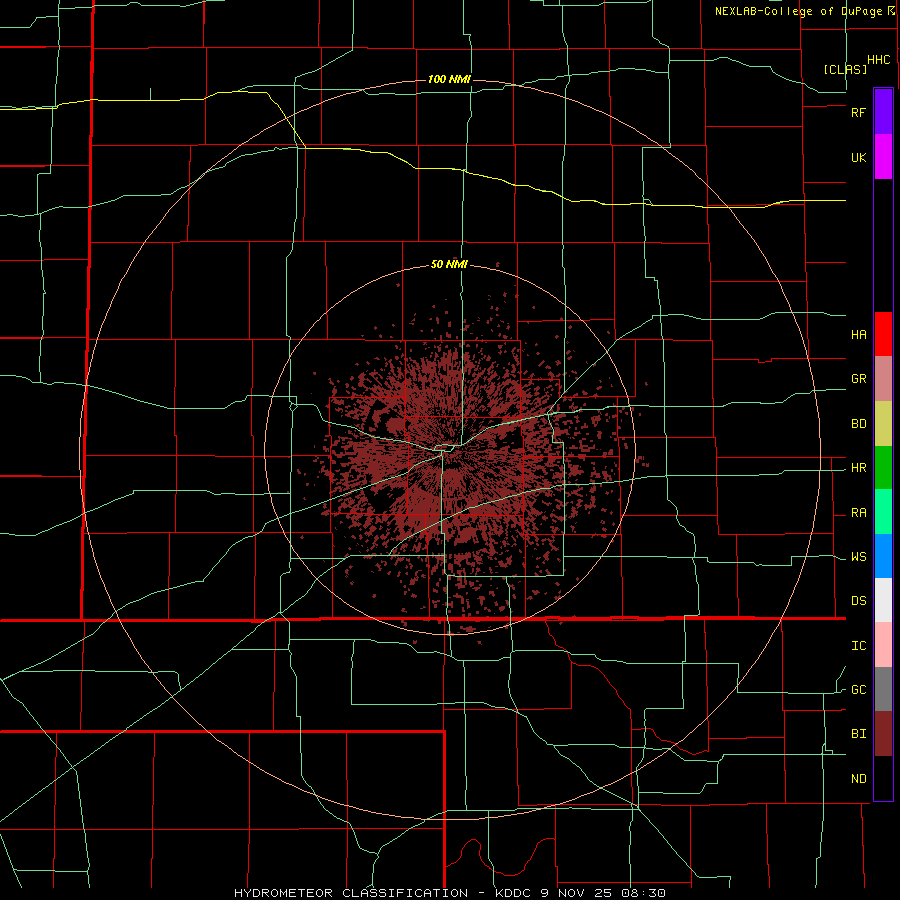
Task: Click the magenta UK color swatch
Action: click(x=883, y=157)
